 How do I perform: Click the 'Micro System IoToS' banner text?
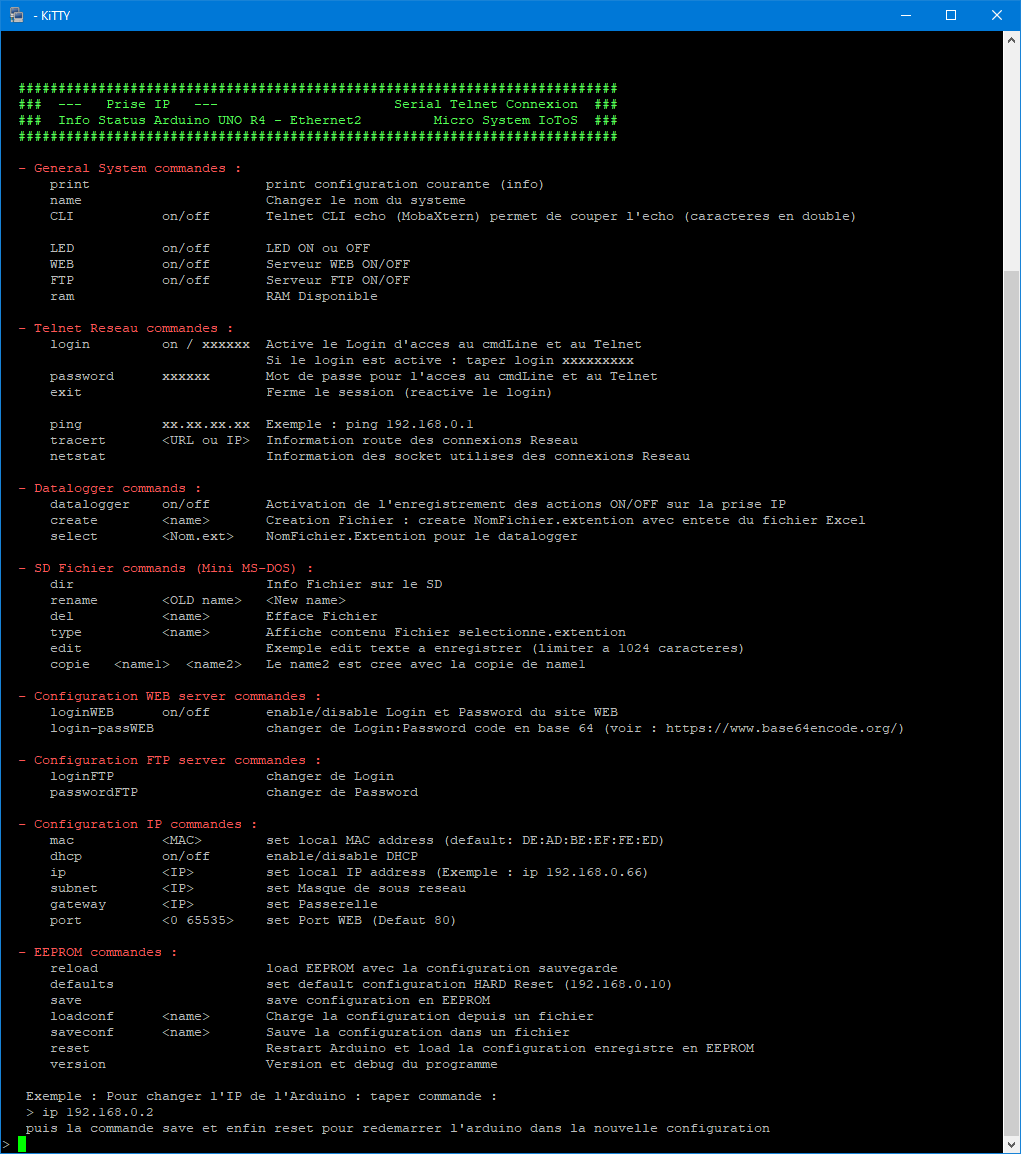506,121
